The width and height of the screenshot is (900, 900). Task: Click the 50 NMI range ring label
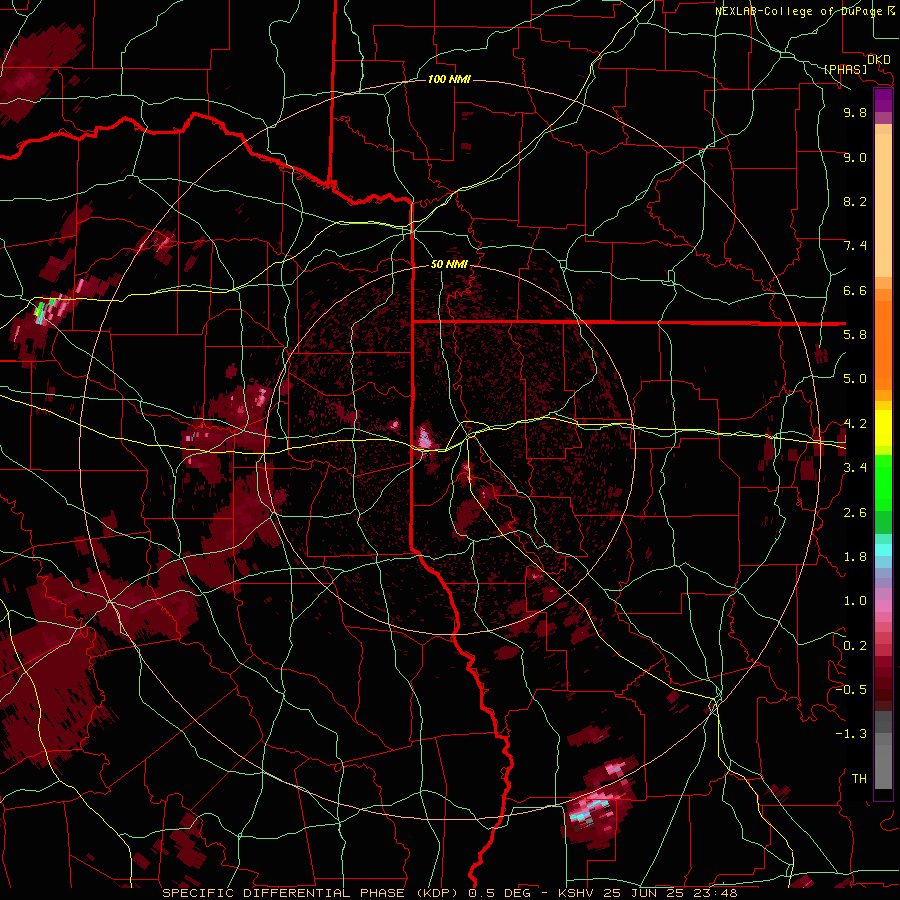[x=449, y=264]
